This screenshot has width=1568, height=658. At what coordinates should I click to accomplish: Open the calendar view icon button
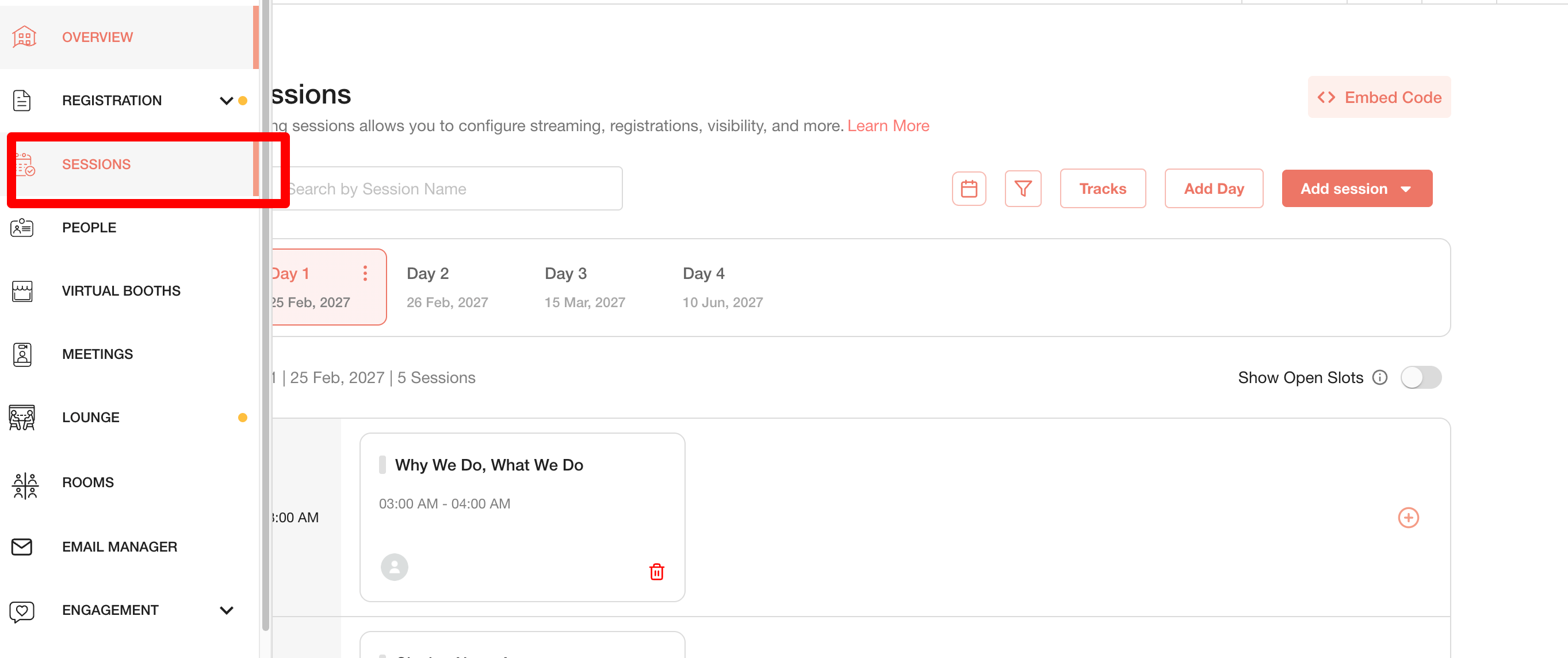(969, 189)
